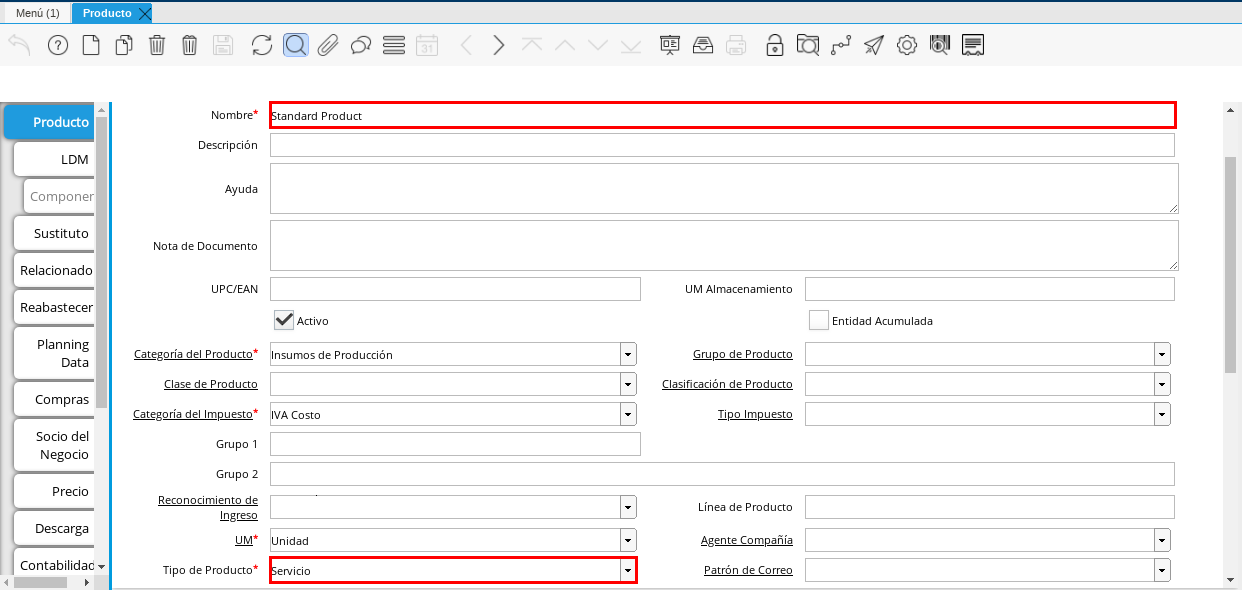The image size is (1242, 590).
Task: Jump to first record icon
Action: click(532, 45)
